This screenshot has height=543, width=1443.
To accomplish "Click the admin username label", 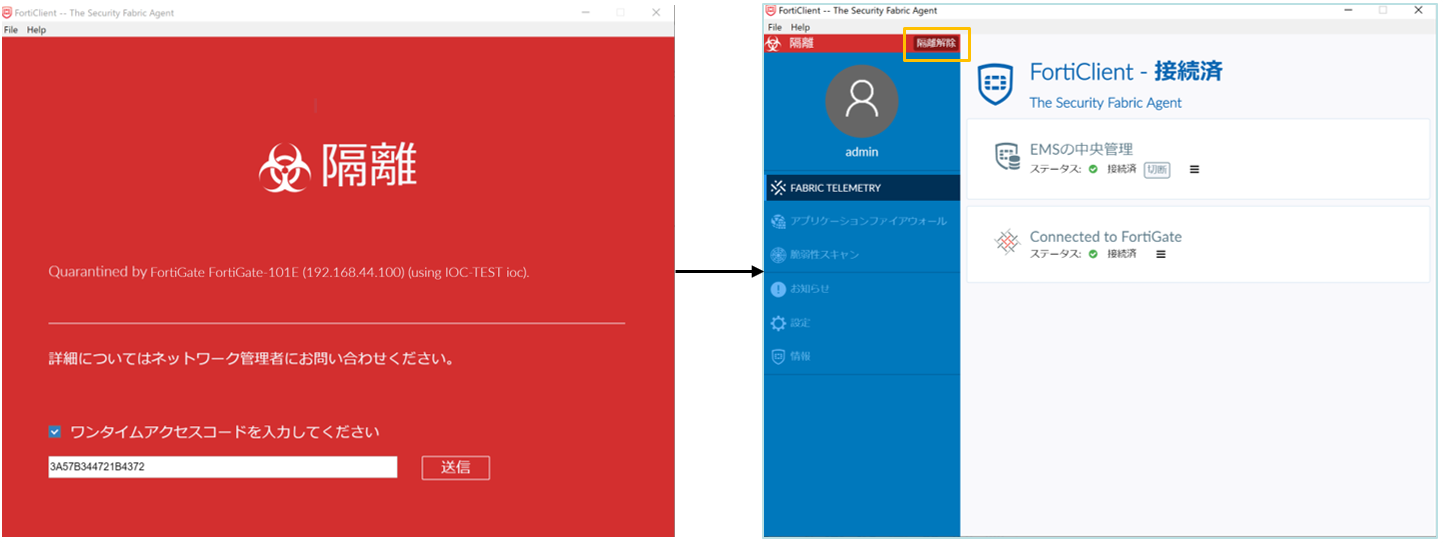I will [x=862, y=152].
